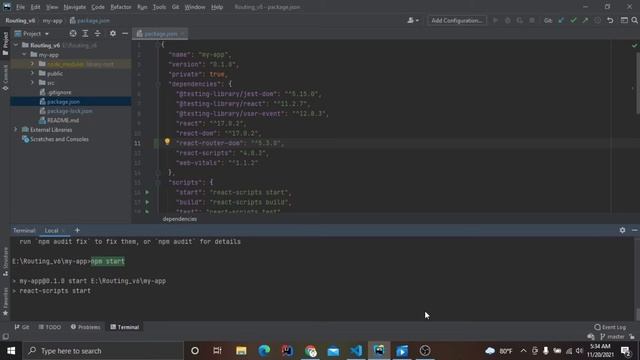Image resolution: width=640 pixels, height=360 pixels.
Task: Click the undo rollback icon
Action: (610, 20)
